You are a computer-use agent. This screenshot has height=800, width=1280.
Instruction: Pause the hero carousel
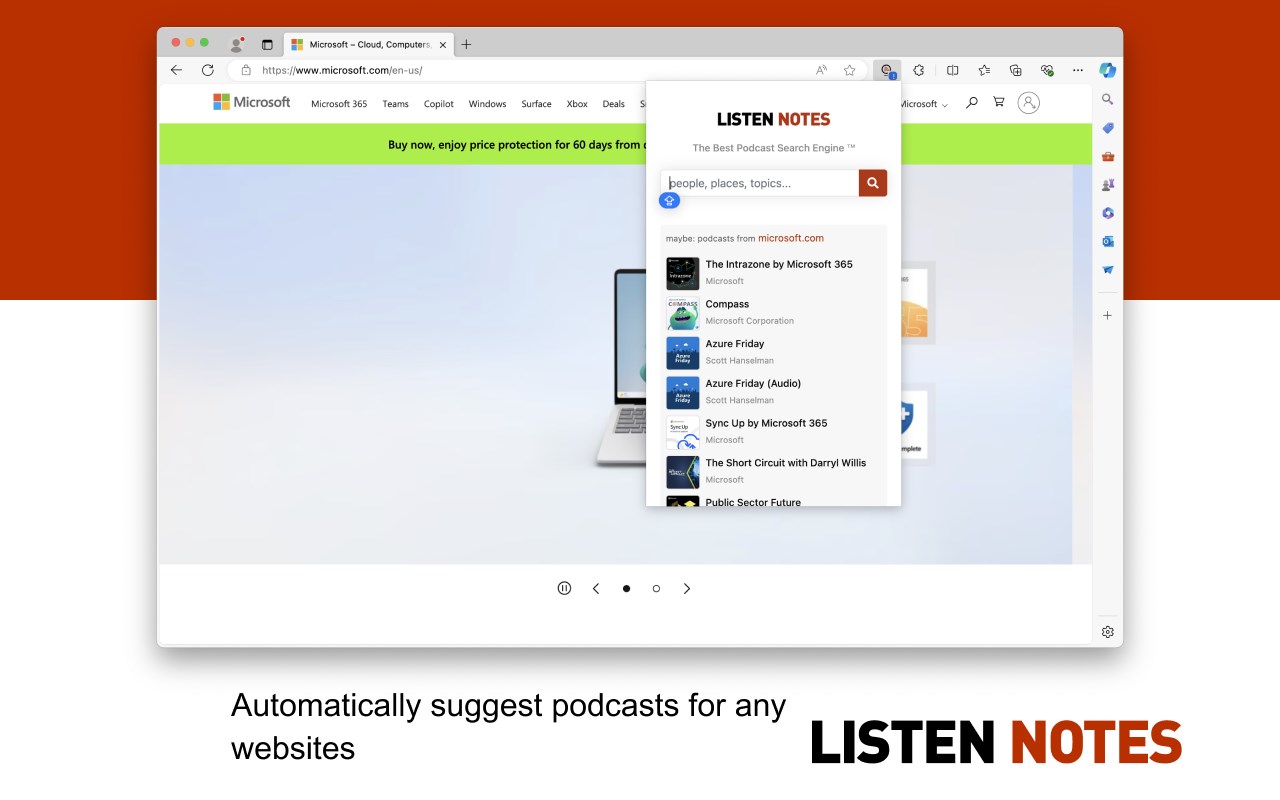tap(564, 588)
